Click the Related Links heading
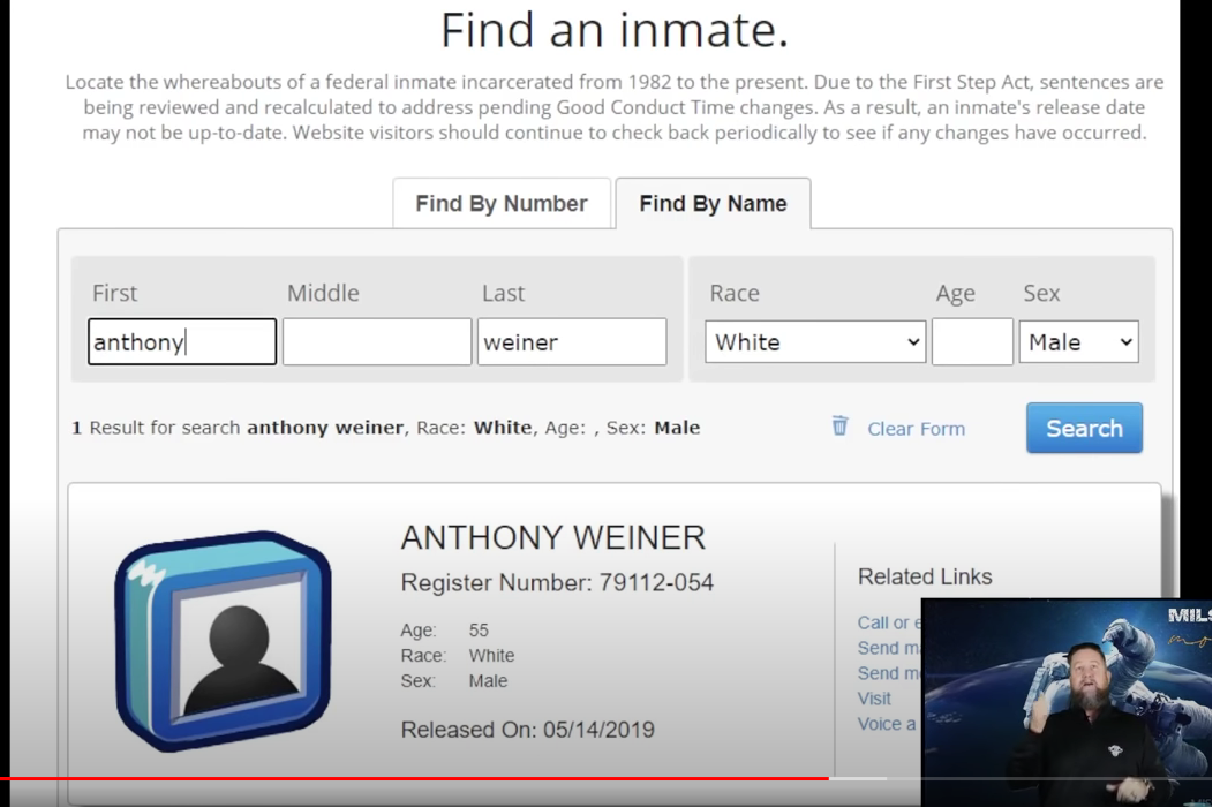This screenshot has height=807, width=1212. pyautogui.click(x=925, y=576)
